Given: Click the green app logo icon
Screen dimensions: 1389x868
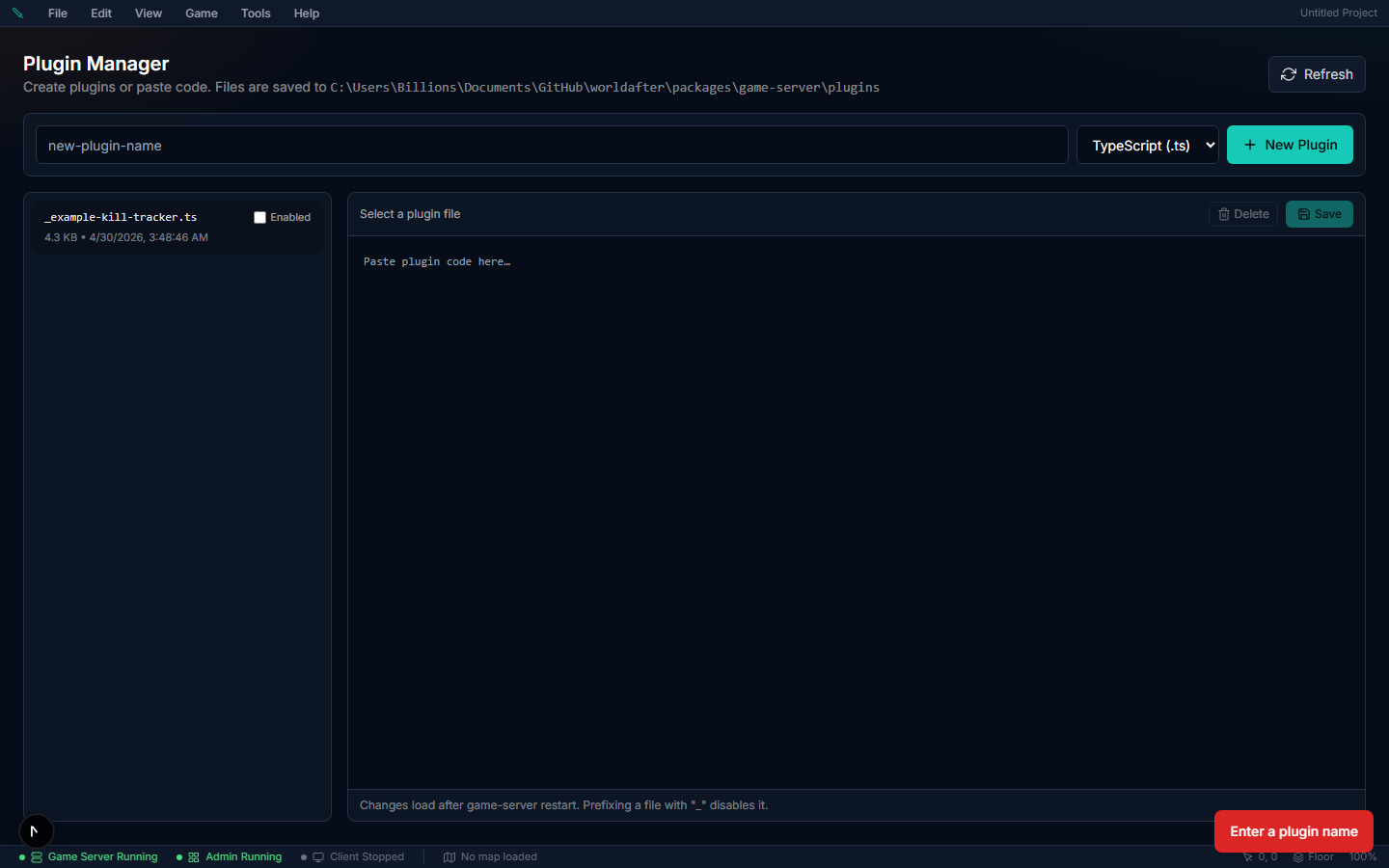Looking at the screenshot, I should (x=17, y=14).
